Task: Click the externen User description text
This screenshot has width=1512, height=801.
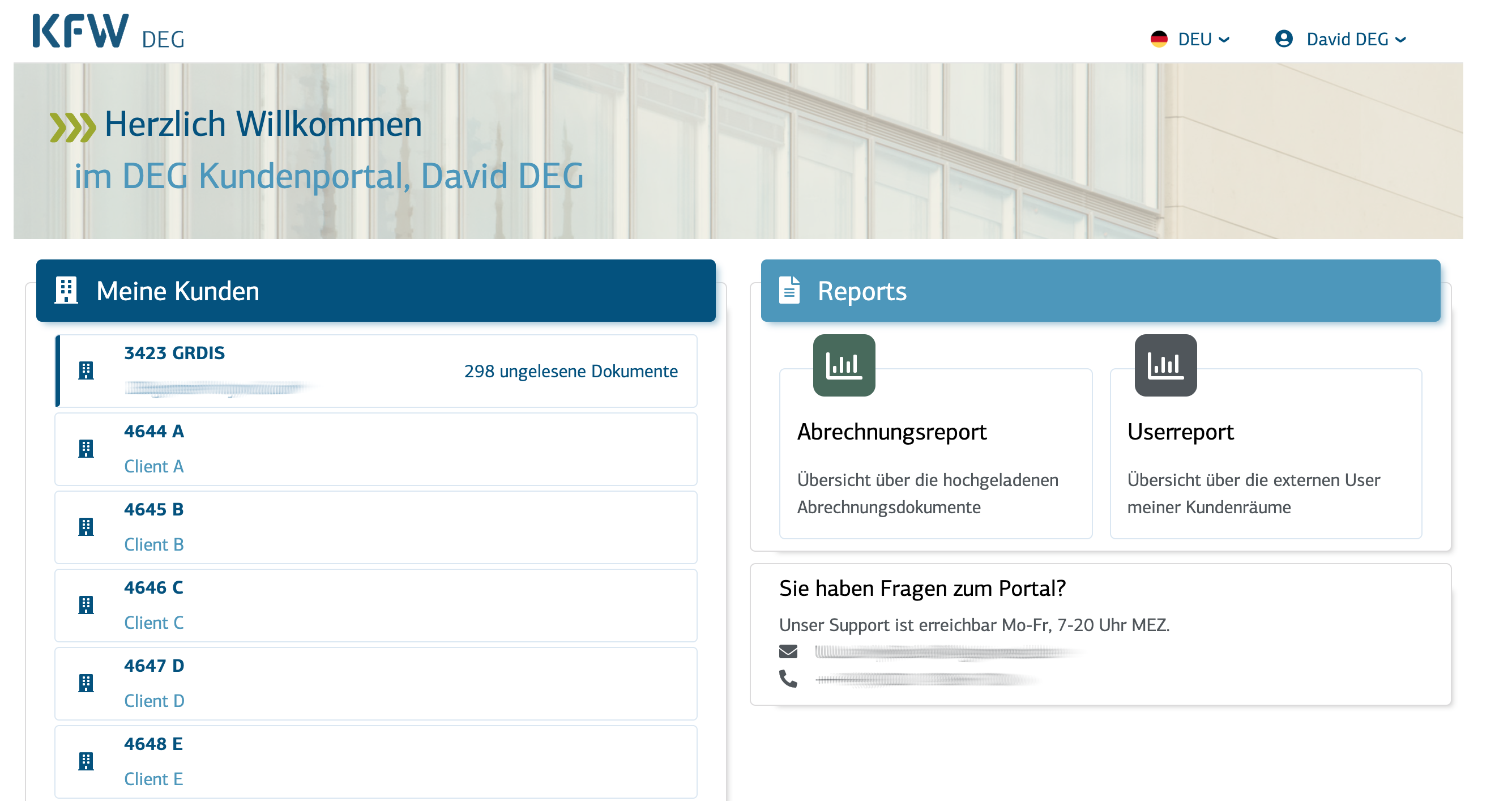Action: [x=1253, y=494]
